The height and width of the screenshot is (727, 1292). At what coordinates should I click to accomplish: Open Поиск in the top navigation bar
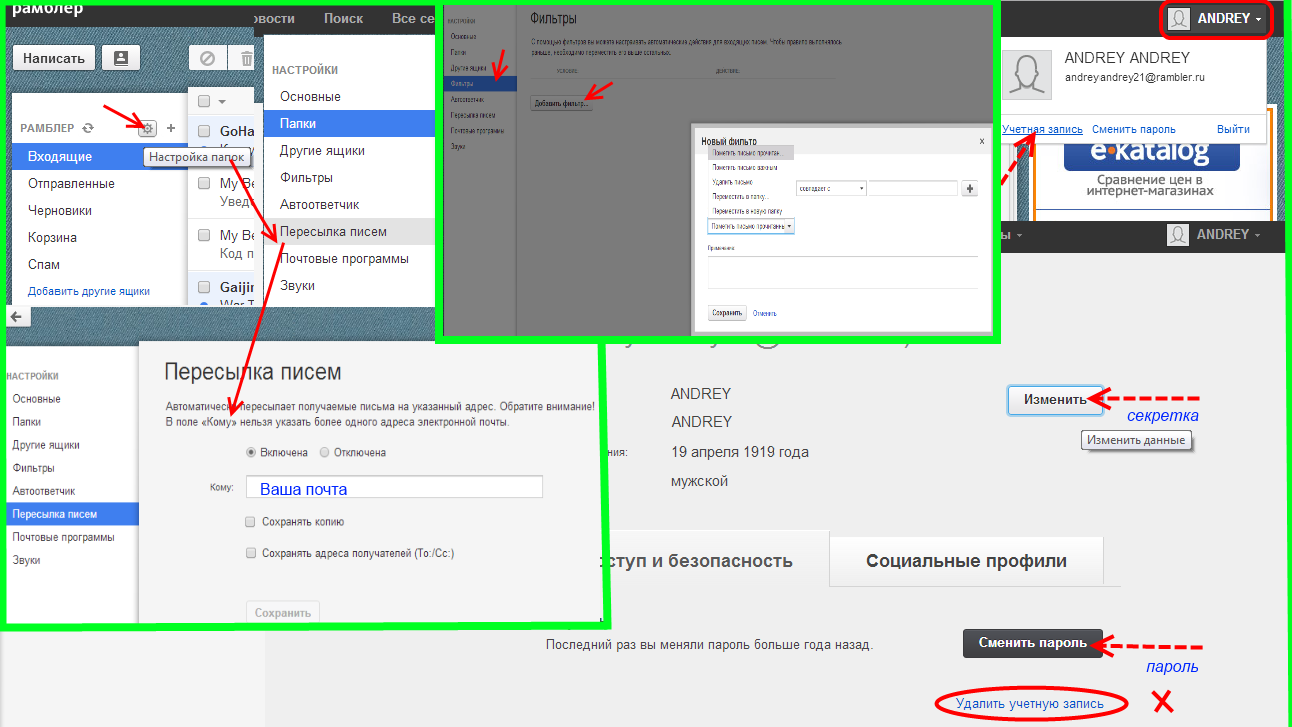pos(344,18)
